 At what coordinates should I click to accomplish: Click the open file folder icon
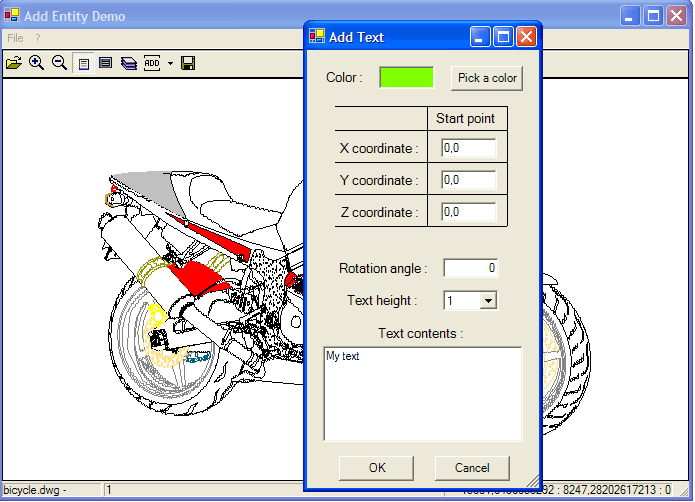[14, 63]
